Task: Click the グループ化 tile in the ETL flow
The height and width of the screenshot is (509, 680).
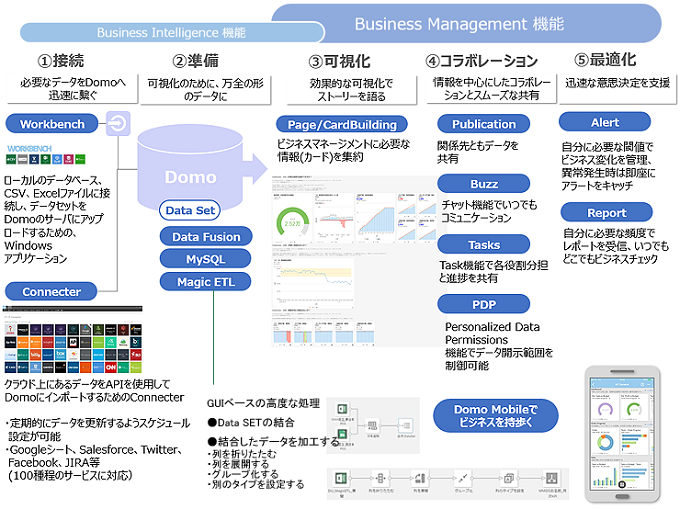Action: 463,479
